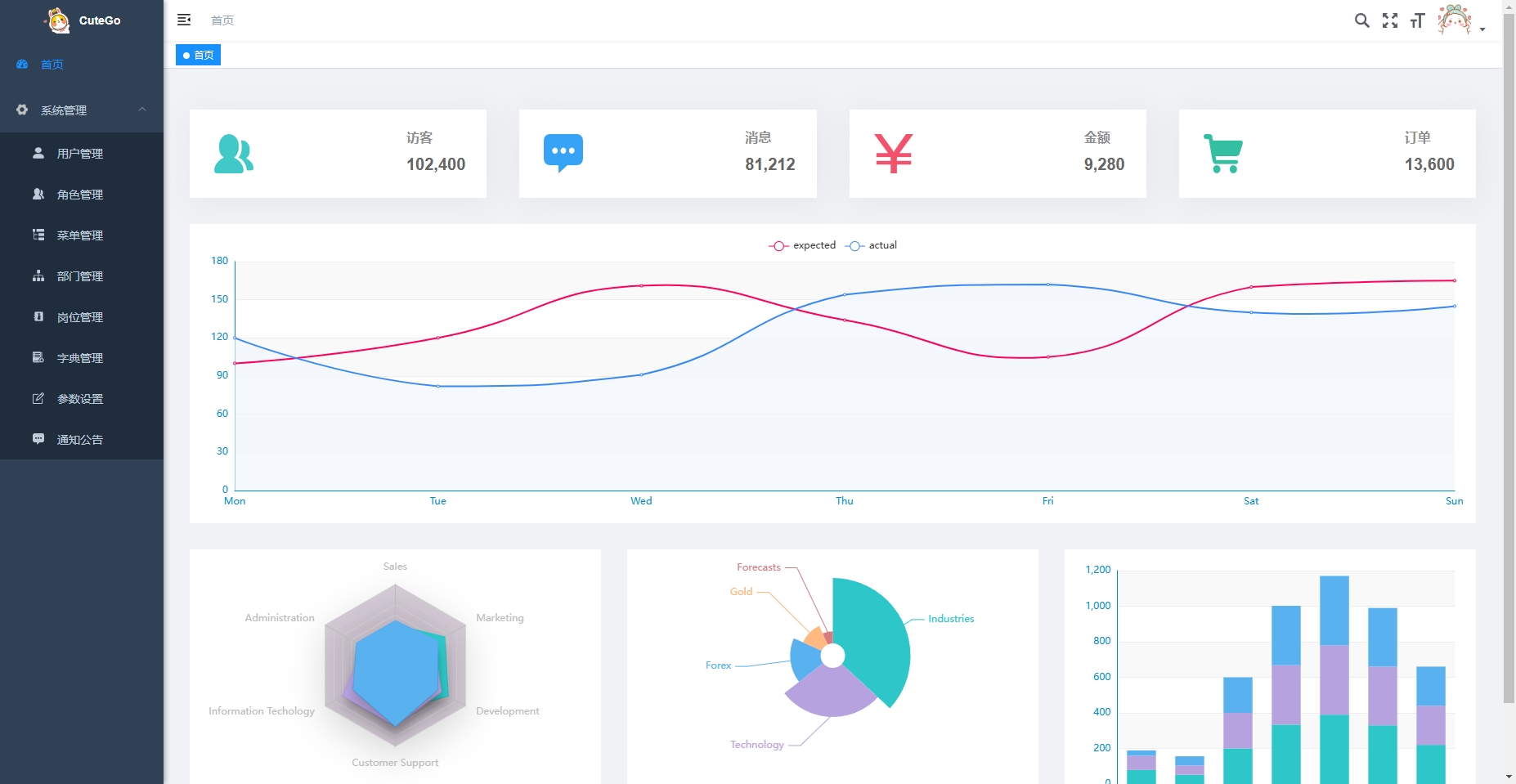Click the red yen icon
The height and width of the screenshot is (784, 1516).
[x=894, y=154]
